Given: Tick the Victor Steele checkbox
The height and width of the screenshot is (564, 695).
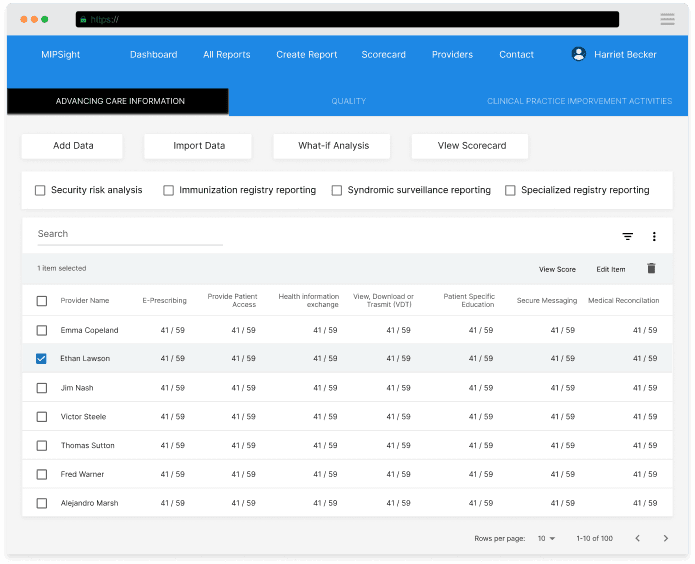Looking at the screenshot, I should pos(42,417).
